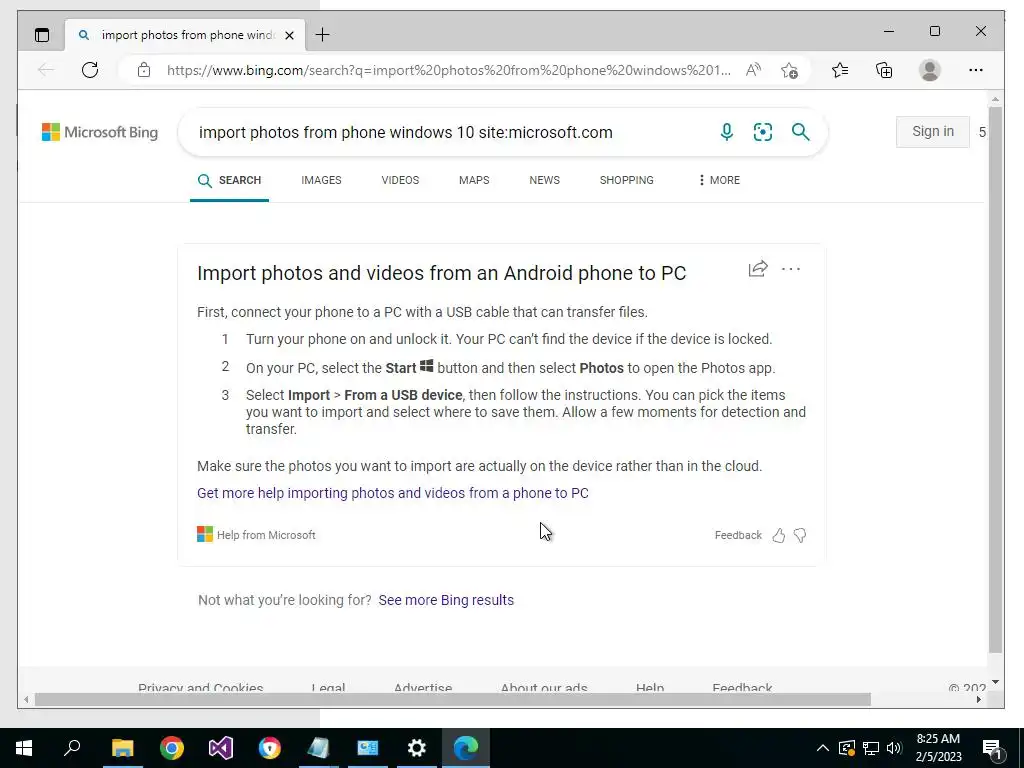Open Collections icon in toolbar
Image resolution: width=1024 pixels, height=768 pixels.
pos(884,70)
